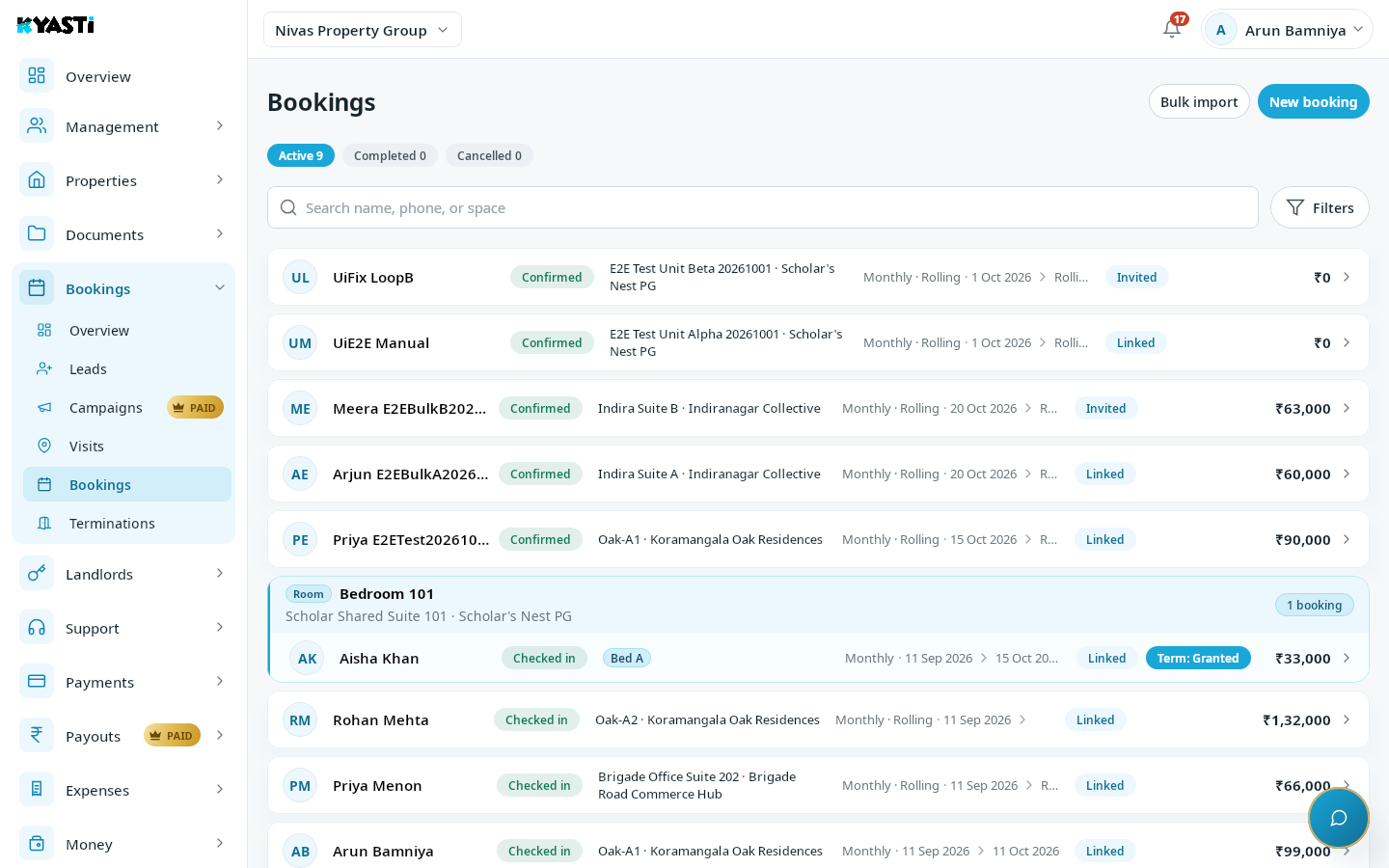Switch to the Active 9 tab
1389x868 pixels.
[x=301, y=155]
